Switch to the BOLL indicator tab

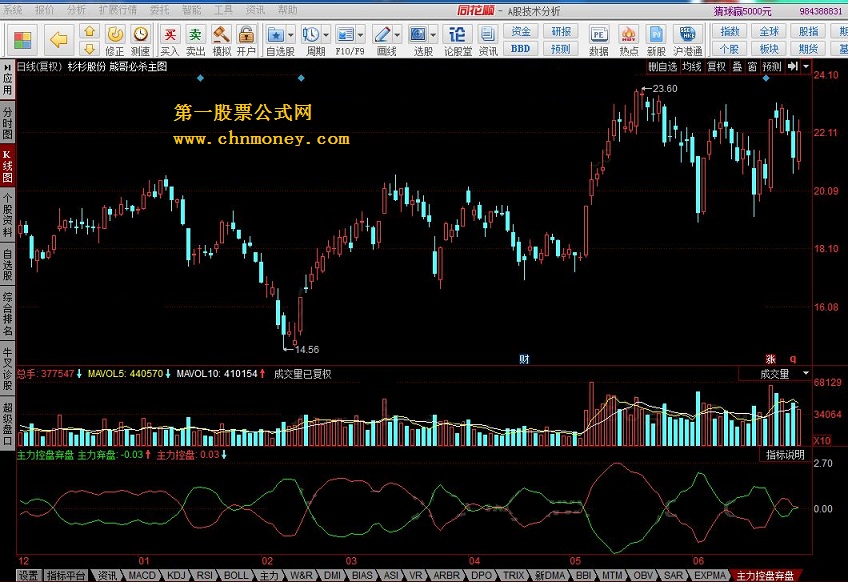pyautogui.click(x=236, y=576)
